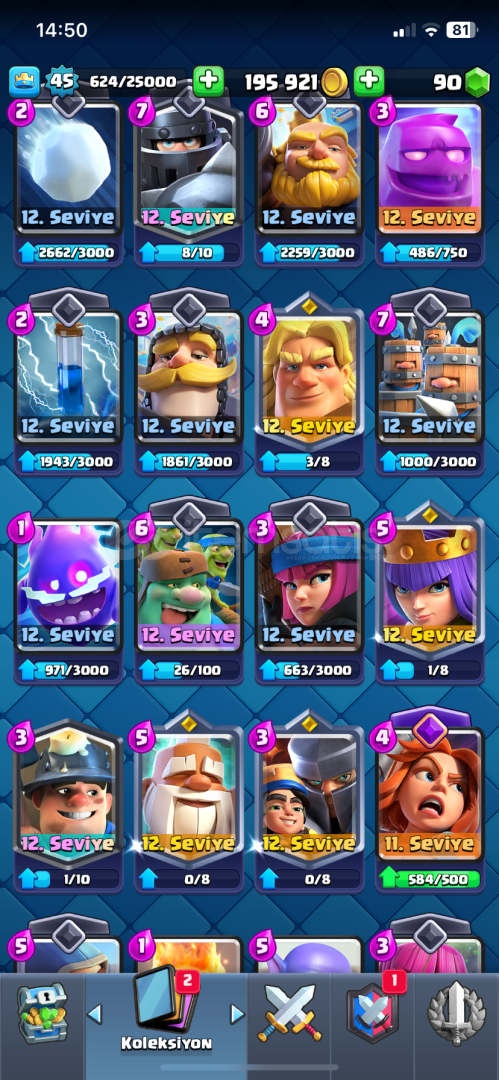Tap the green plus beside gold coins
The image size is (499, 1080).
pos(208,82)
